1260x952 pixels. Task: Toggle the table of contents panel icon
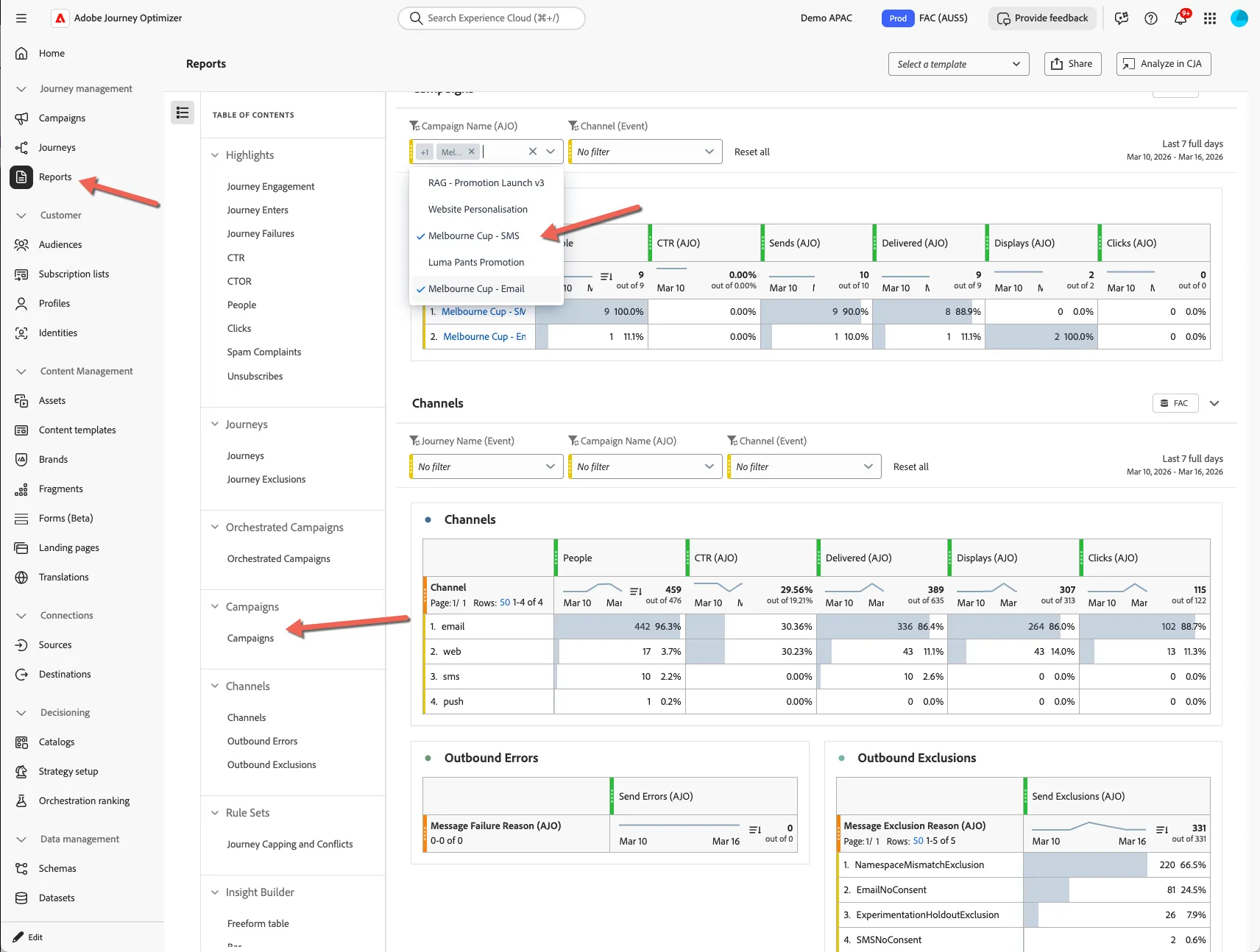point(183,113)
